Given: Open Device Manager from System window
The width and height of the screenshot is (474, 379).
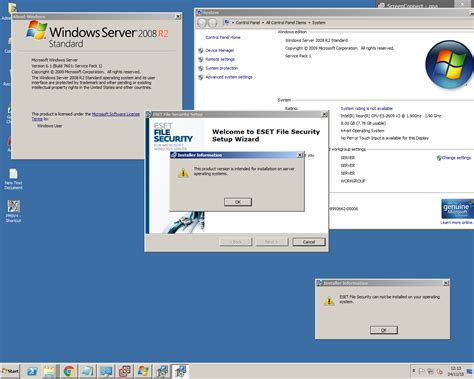Looking at the screenshot, I should tap(220, 50).
